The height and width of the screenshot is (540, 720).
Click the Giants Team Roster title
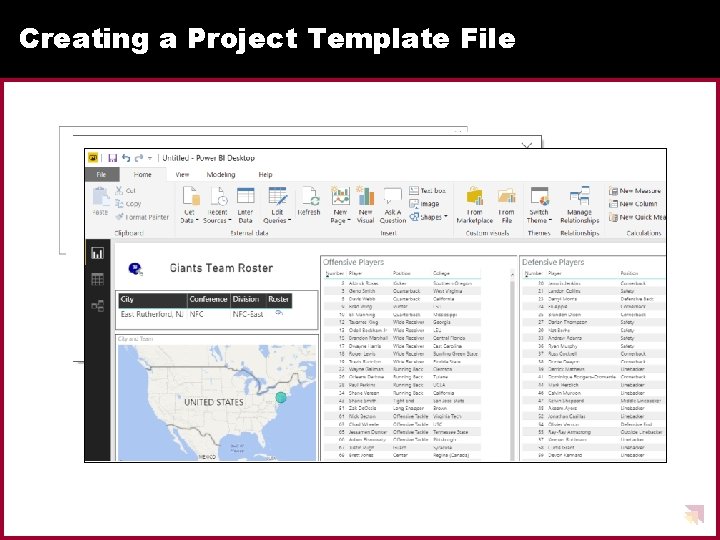(221, 268)
